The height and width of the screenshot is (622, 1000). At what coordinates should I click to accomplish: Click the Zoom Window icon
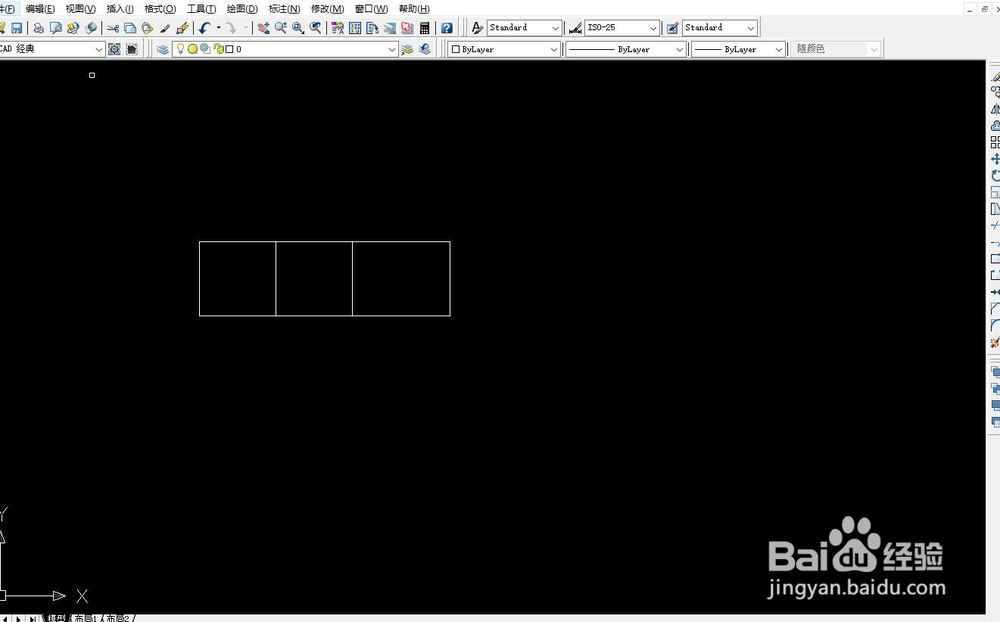coord(298,28)
